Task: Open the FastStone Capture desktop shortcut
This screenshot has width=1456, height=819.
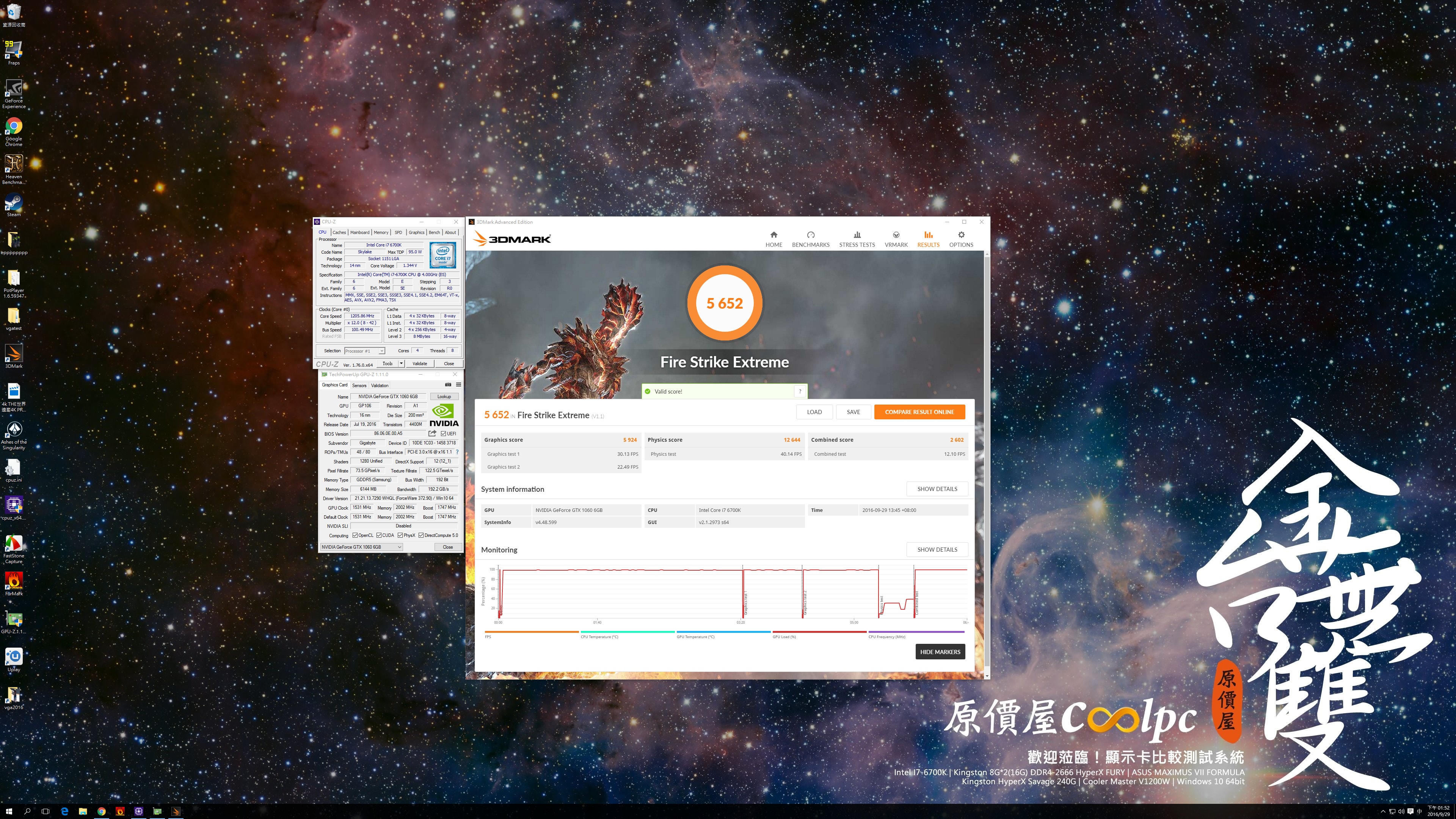Action: 14,549
